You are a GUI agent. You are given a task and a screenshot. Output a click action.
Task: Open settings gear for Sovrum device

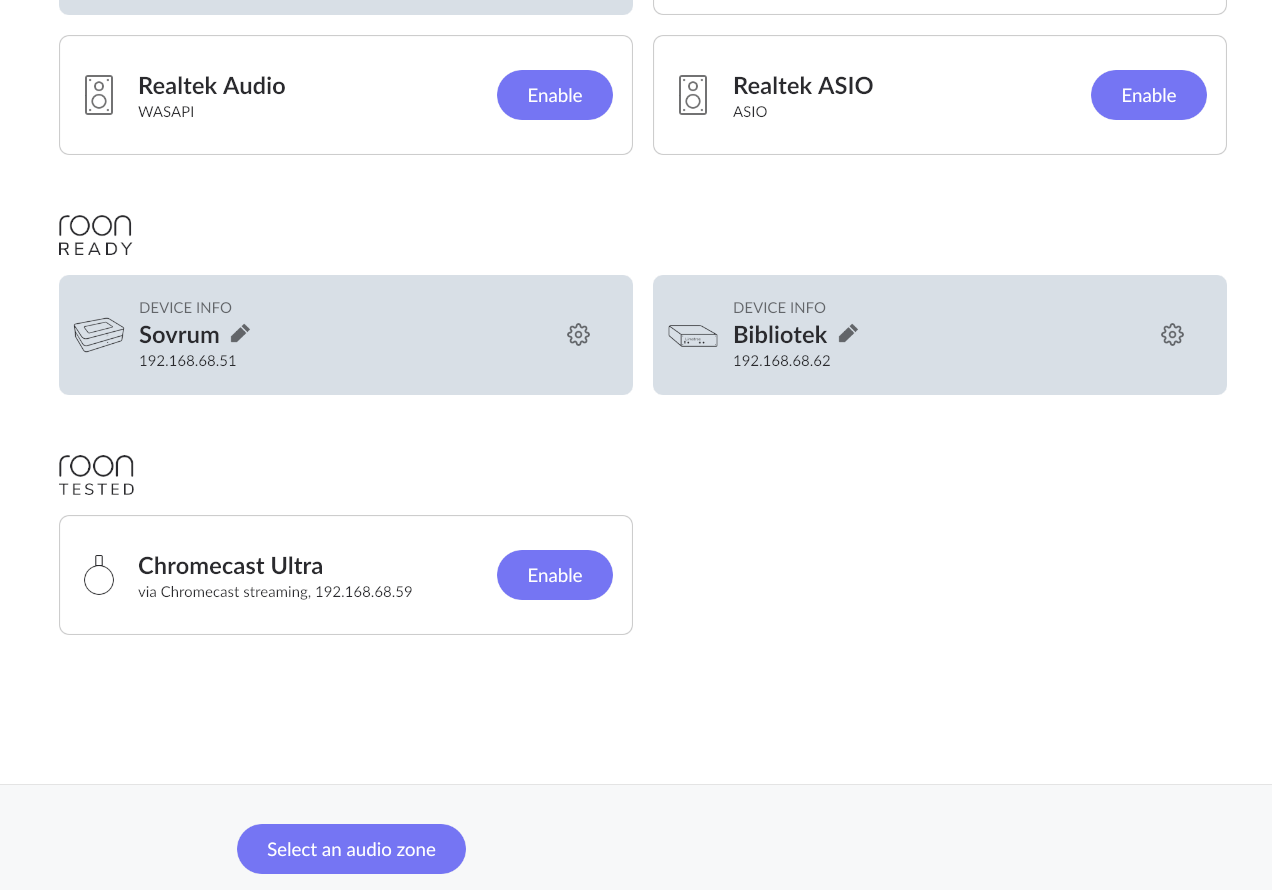(578, 335)
